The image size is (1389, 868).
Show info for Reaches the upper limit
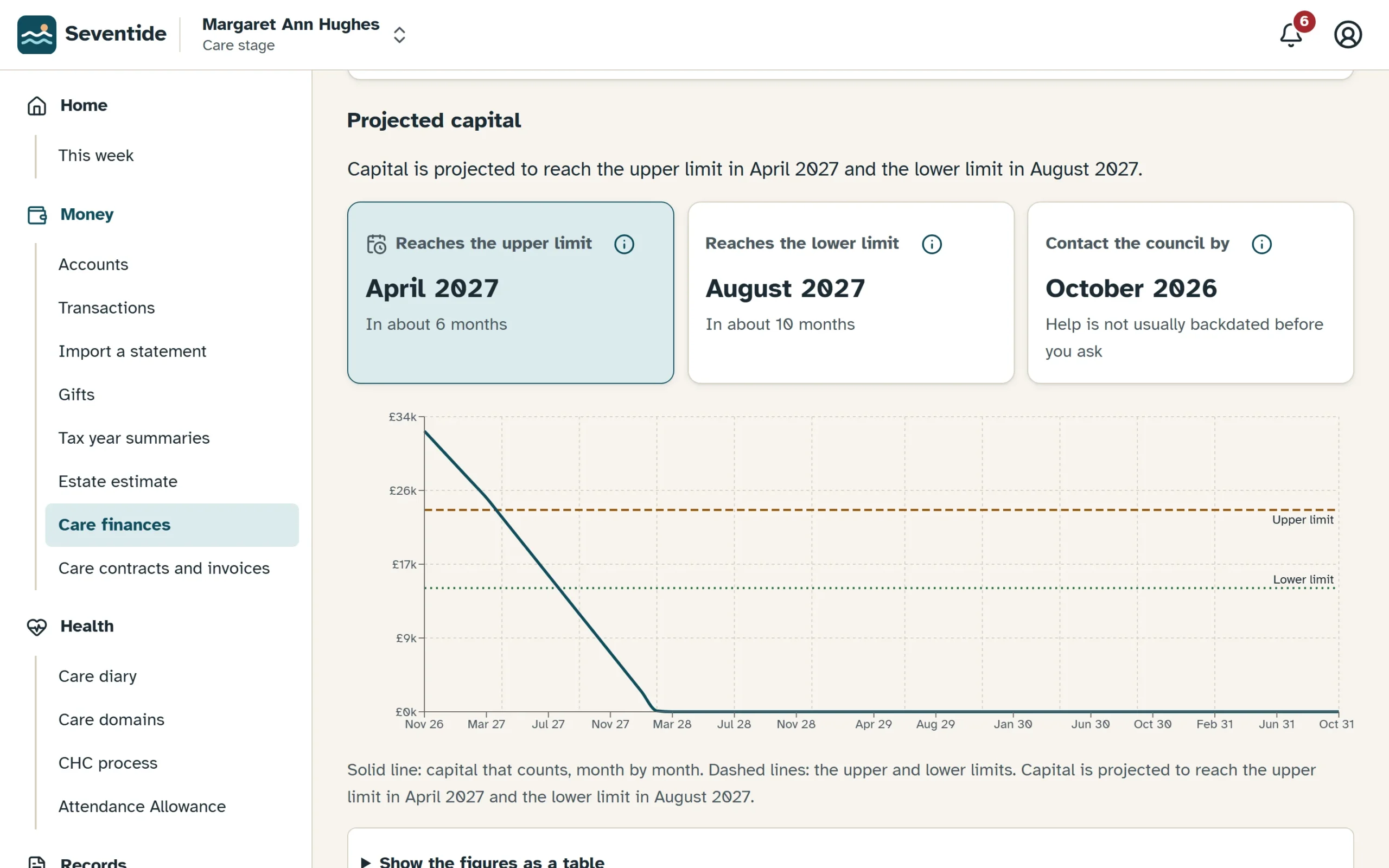[x=624, y=244]
